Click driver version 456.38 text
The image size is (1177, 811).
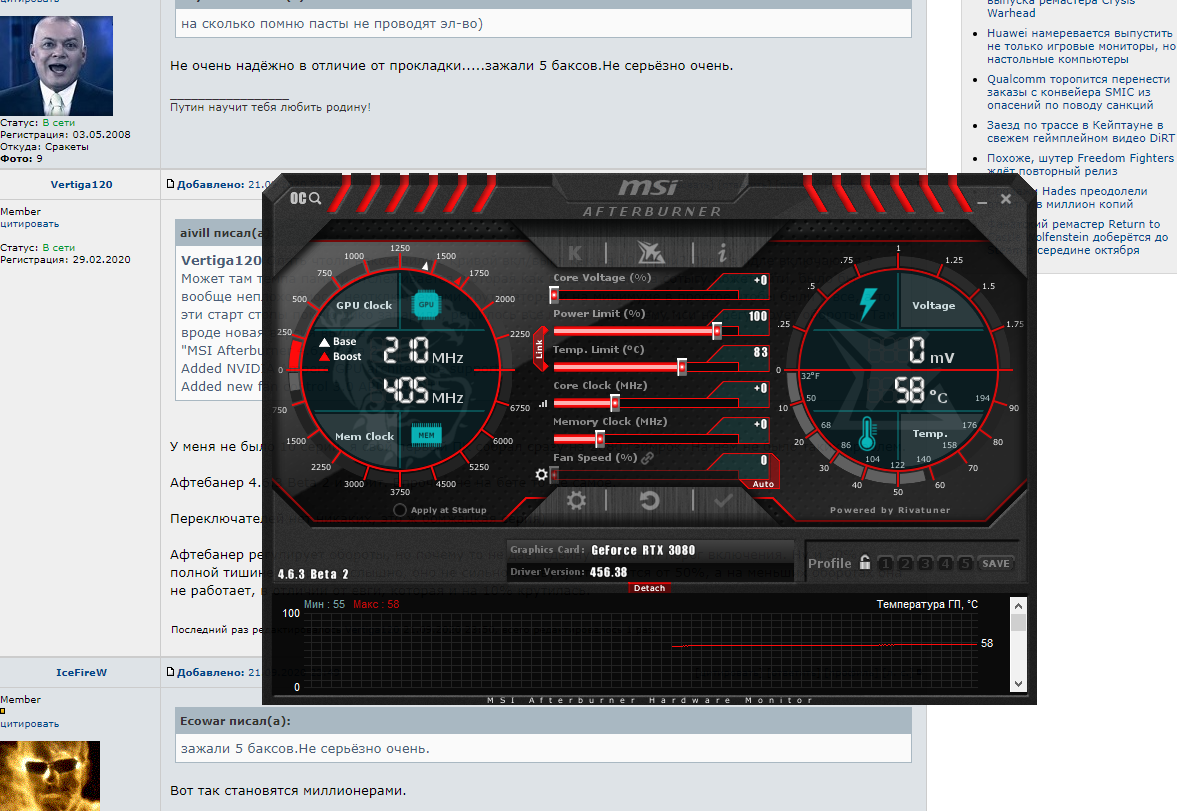tap(608, 572)
